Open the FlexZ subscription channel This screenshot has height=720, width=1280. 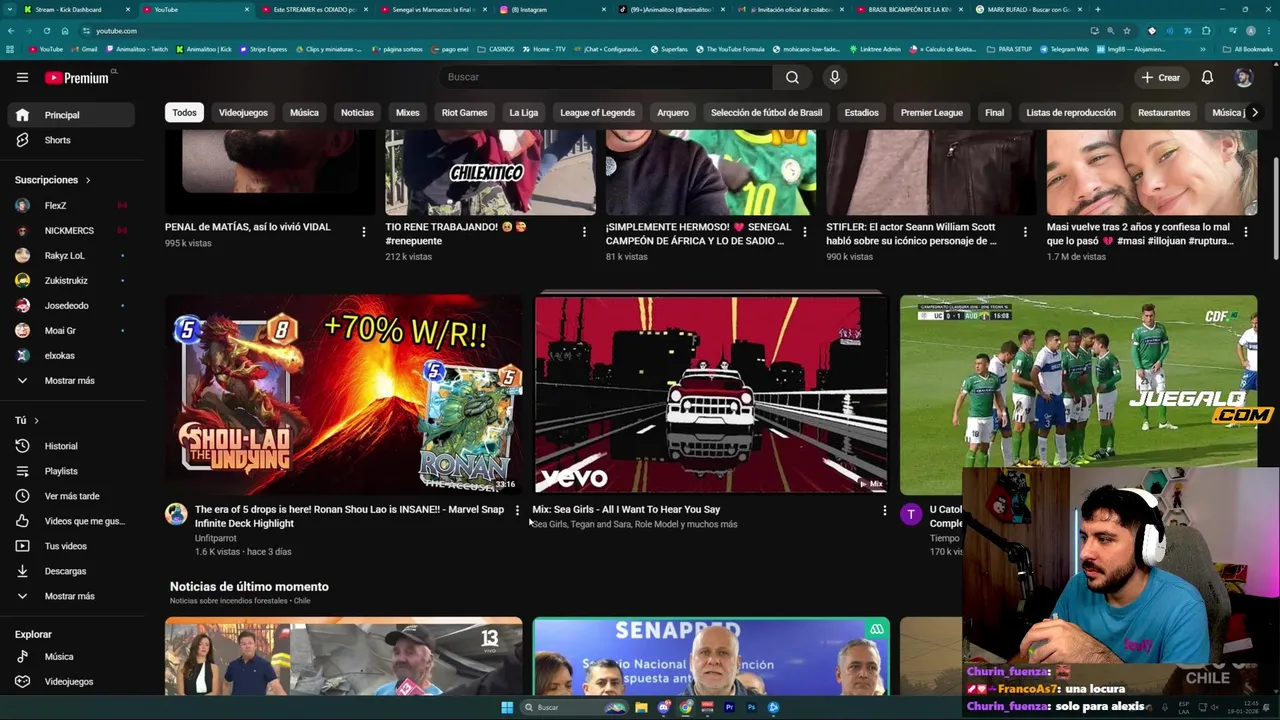71,205
